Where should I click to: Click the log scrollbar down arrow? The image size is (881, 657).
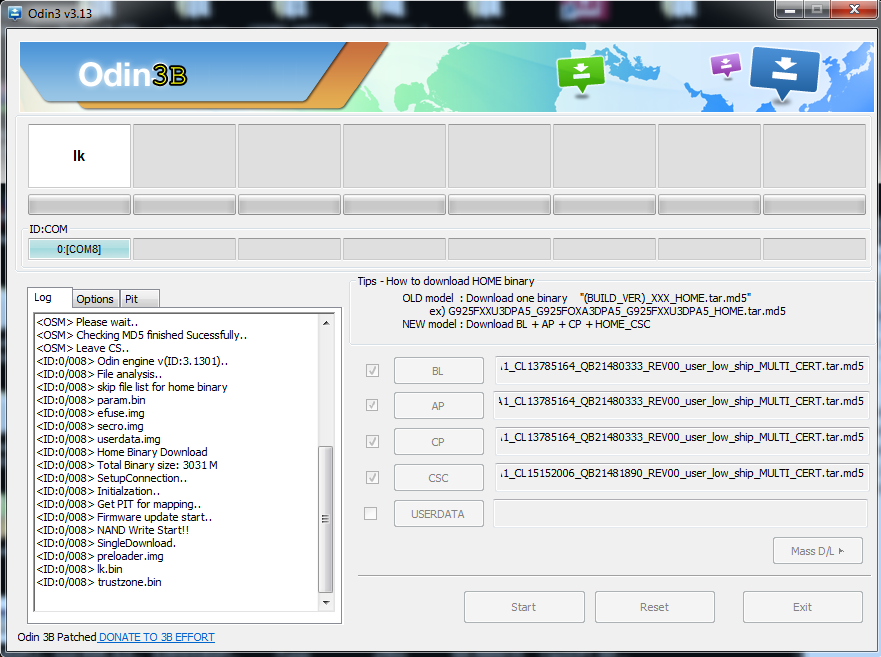tap(326, 602)
